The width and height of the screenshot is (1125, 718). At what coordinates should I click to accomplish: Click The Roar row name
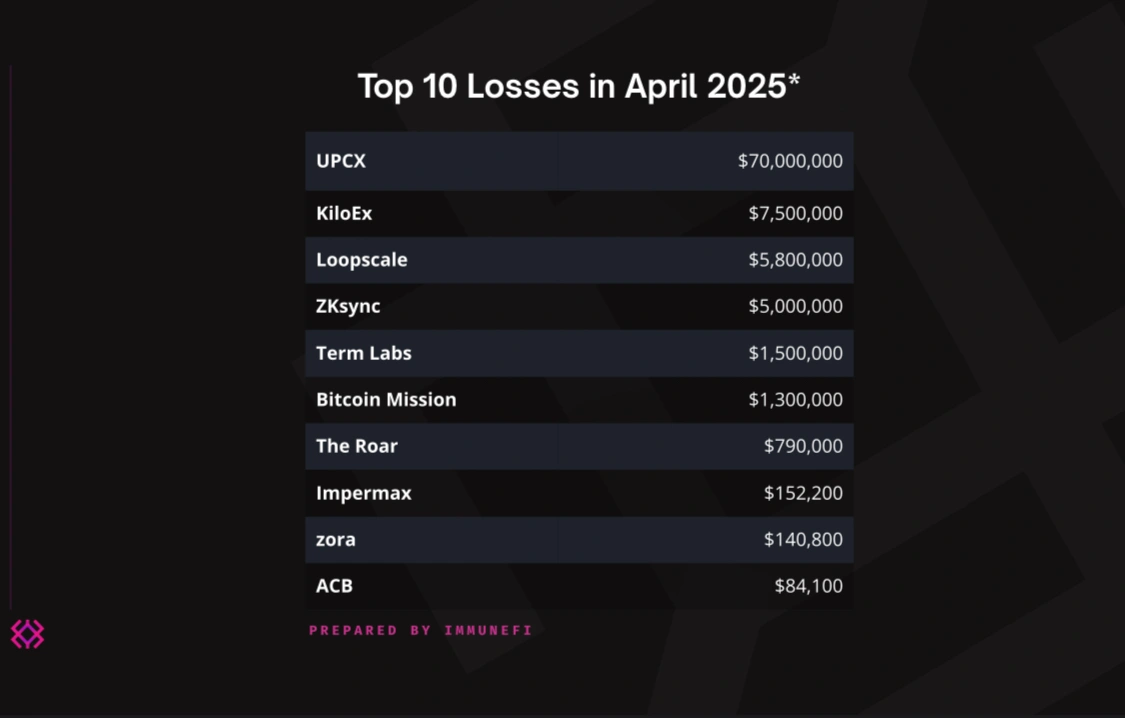pos(357,446)
